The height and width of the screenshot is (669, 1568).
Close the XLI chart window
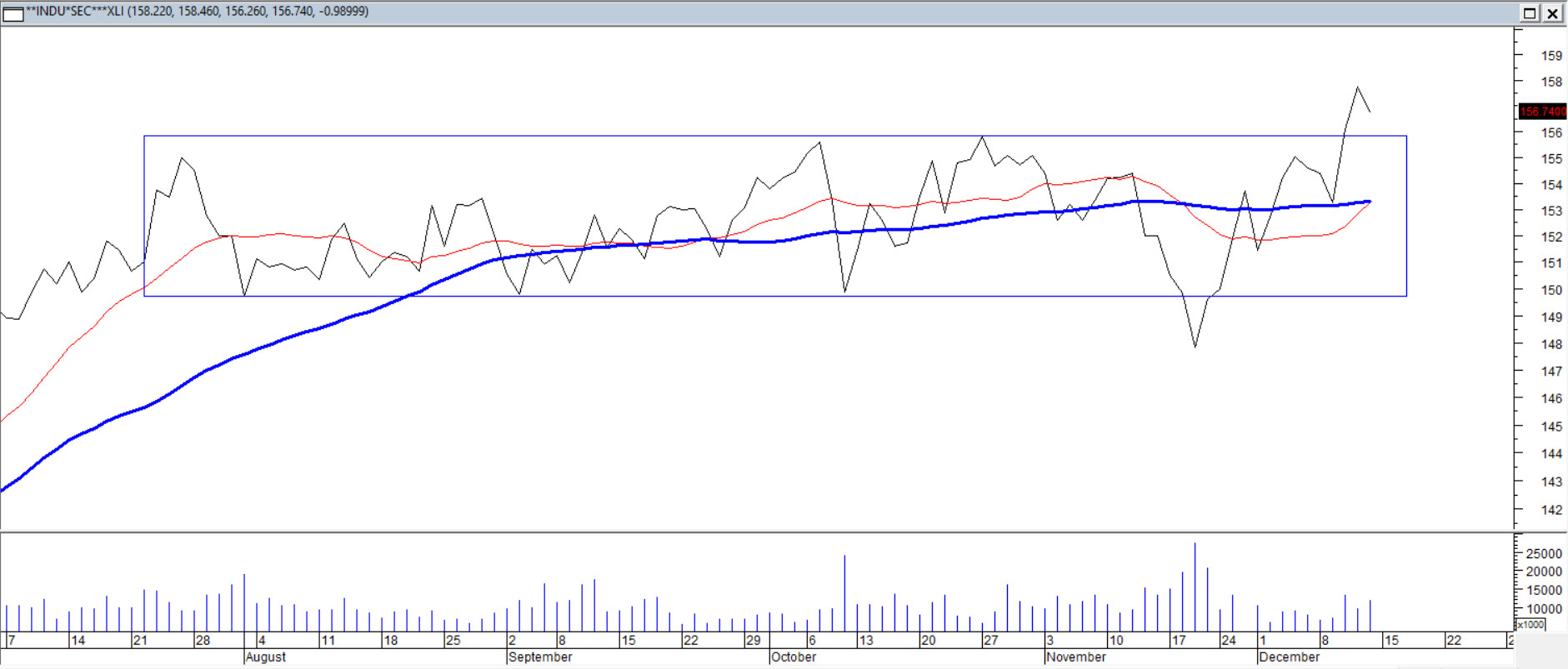[1553, 12]
